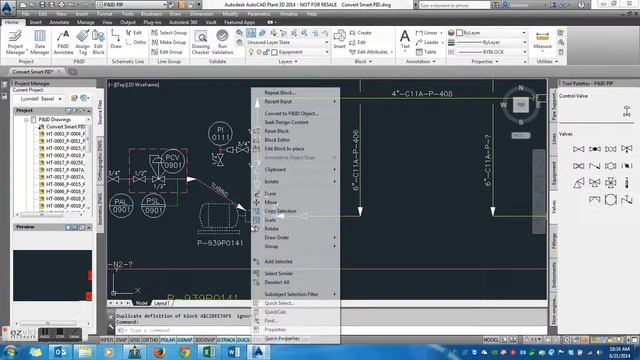Open the Data Manager tool
640x360 pixels.
[x=40, y=42]
